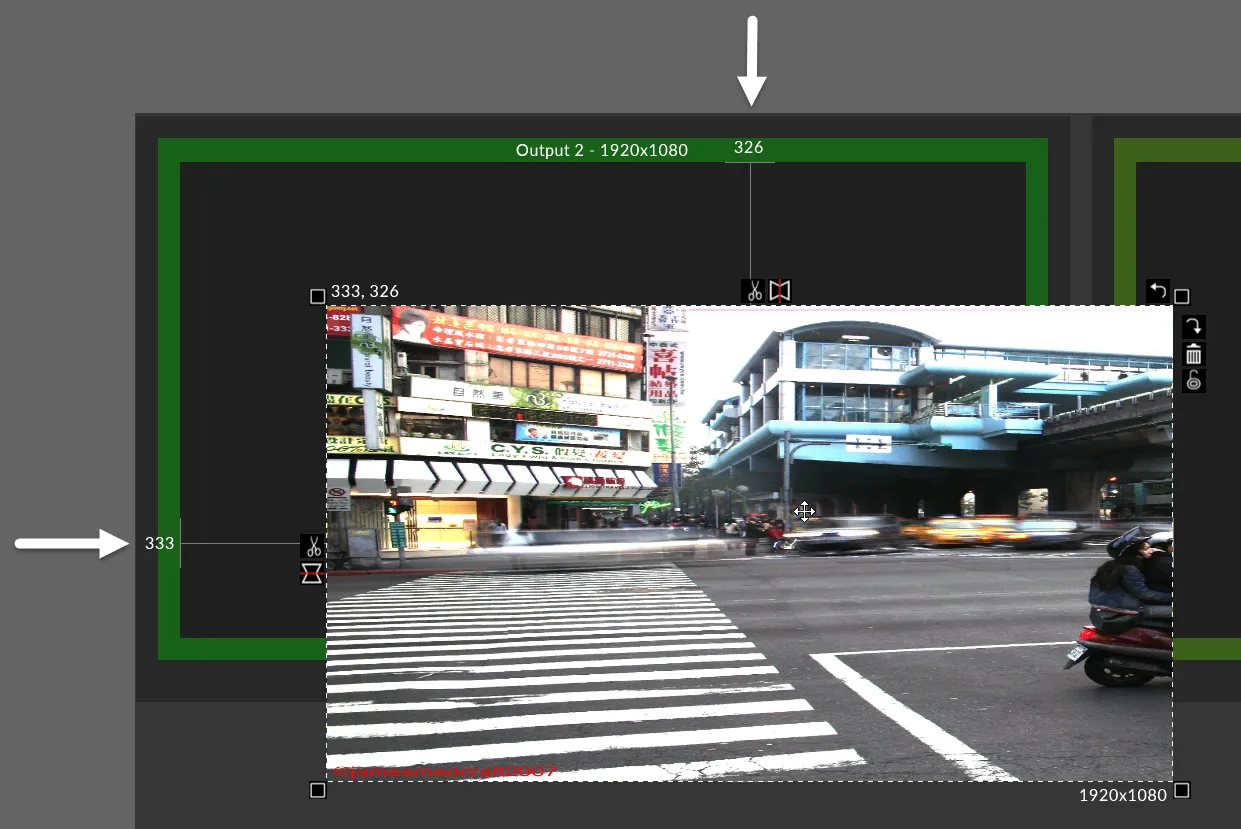Image resolution: width=1241 pixels, height=829 pixels.
Task: Grab the move crosshair at the image center
Action: click(805, 511)
